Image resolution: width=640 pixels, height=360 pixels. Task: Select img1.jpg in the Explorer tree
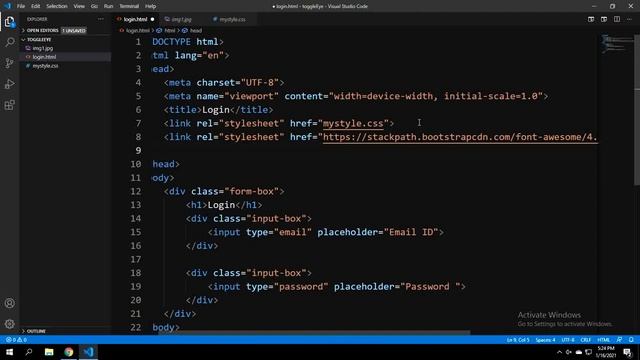click(65, 48)
